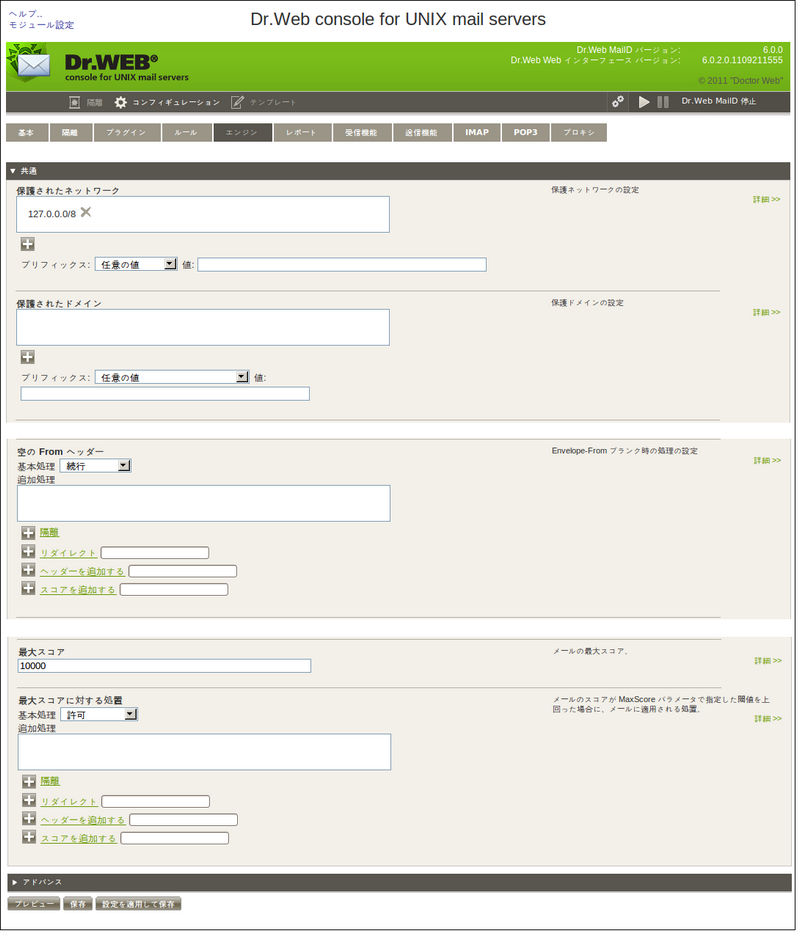Click the 隔離 link under max score handling

point(50,781)
